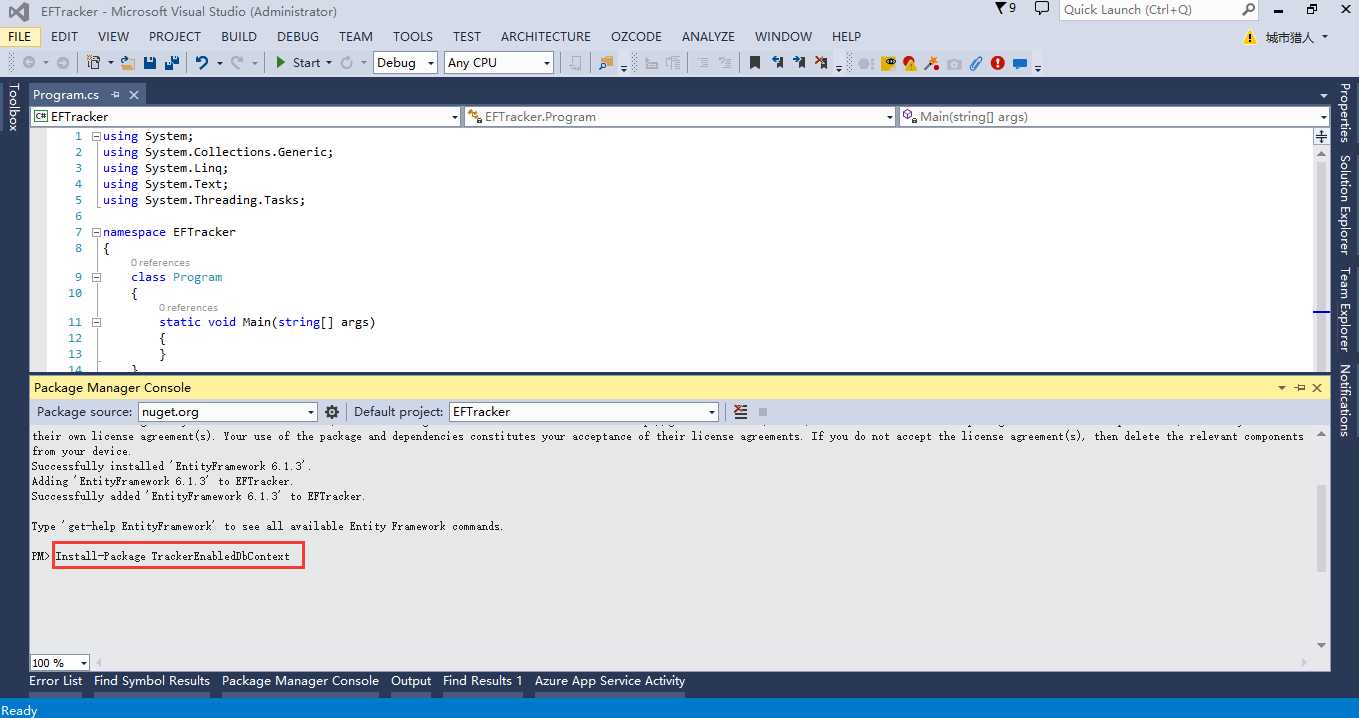Collapse the namespace EFTracker block
The image size is (1359, 718).
(96, 232)
